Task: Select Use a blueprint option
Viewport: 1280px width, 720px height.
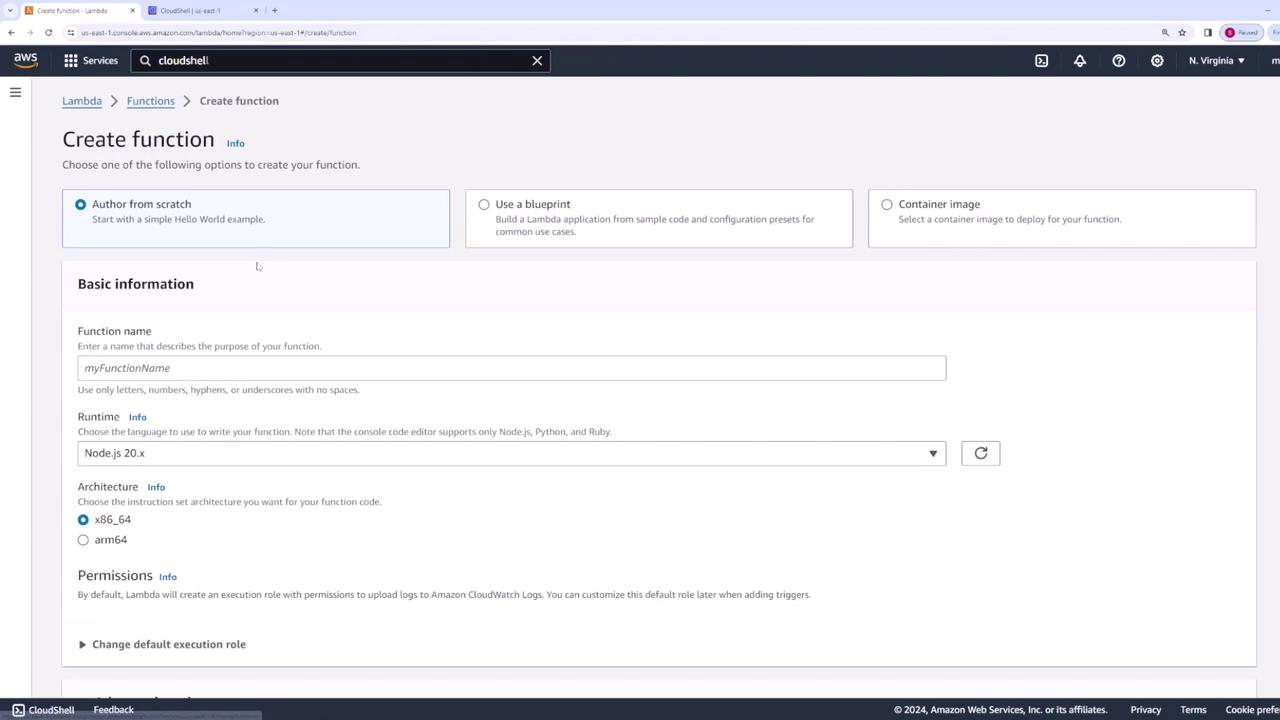Action: point(659,218)
